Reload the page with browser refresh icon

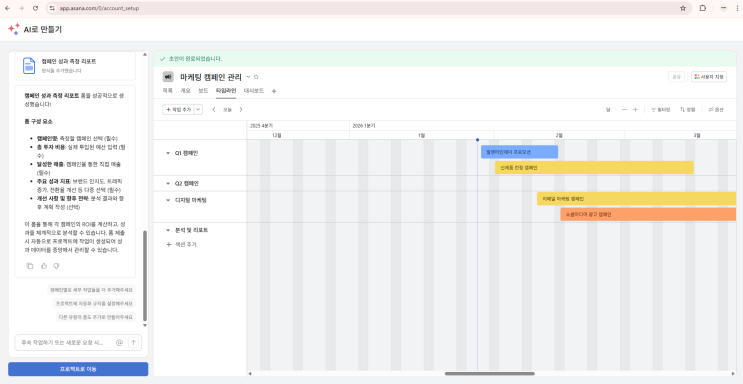(x=36, y=8)
